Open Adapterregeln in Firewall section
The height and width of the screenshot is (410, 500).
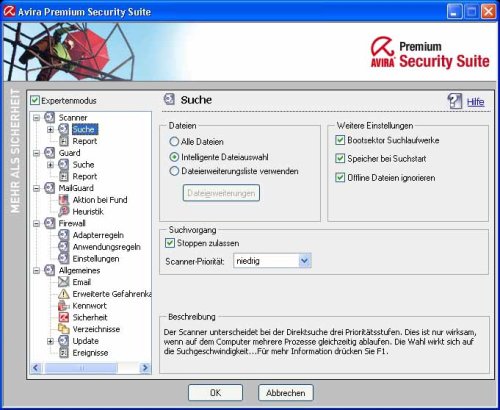(x=98, y=235)
